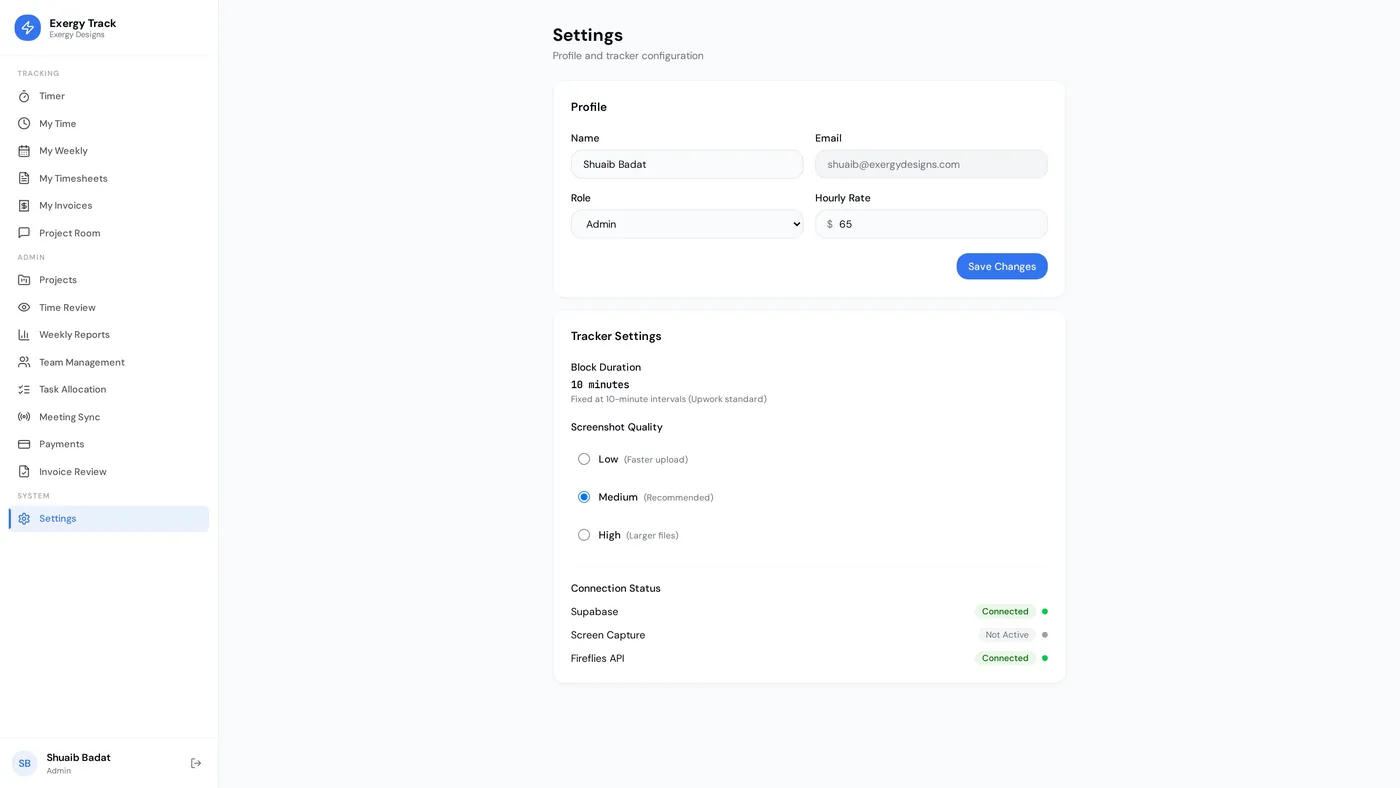Click the "Shuaib Badat" name in sidebar footer
Viewport: 1400px width, 788px height.
click(x=79, y=758)
